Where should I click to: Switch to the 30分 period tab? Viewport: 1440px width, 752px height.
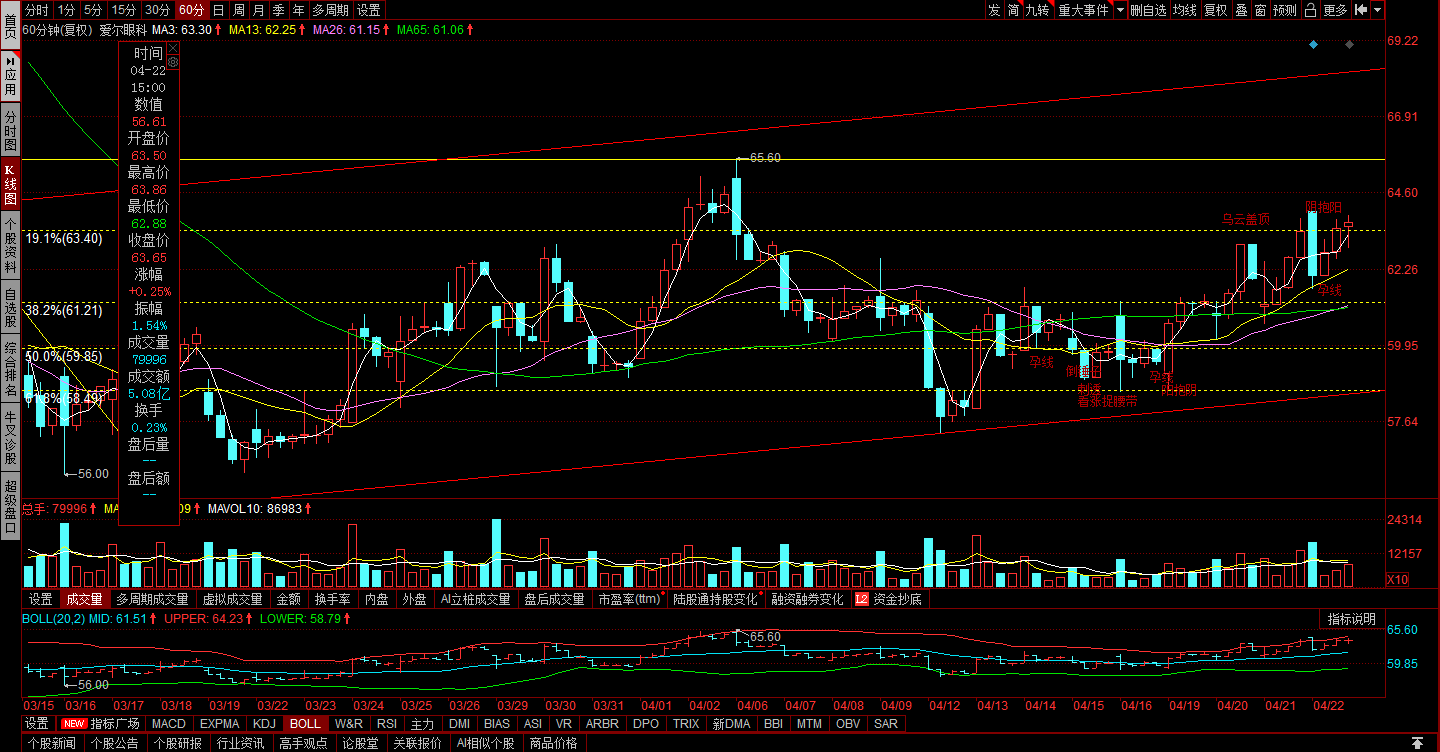(157, 10)
